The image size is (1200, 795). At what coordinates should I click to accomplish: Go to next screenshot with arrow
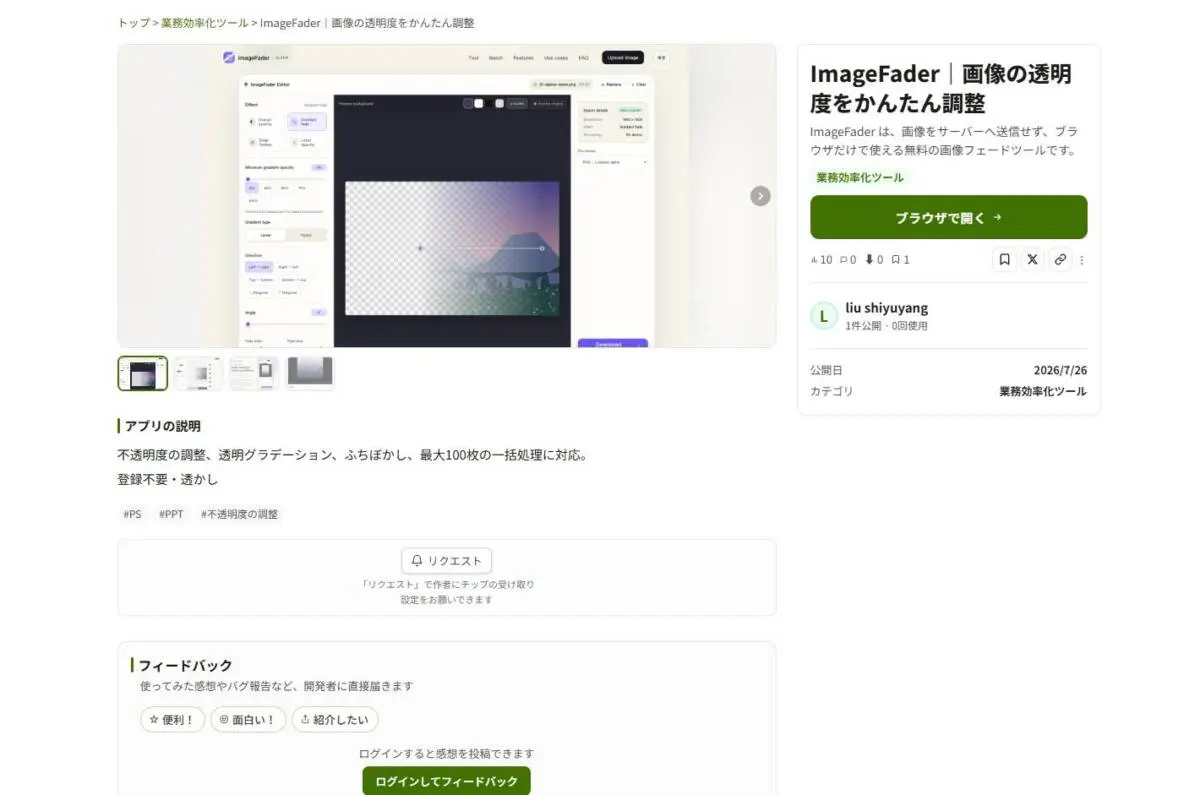coord(761,196)
